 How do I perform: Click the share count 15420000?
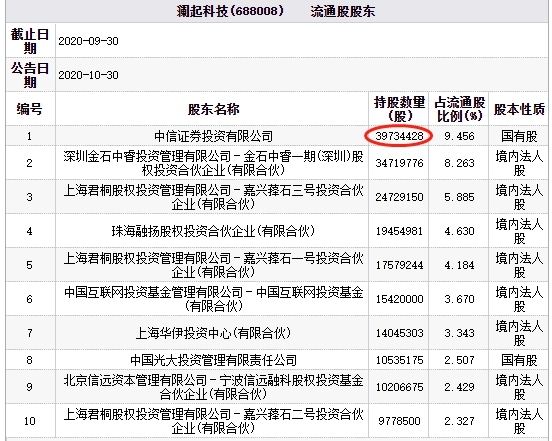pos(399,299)
